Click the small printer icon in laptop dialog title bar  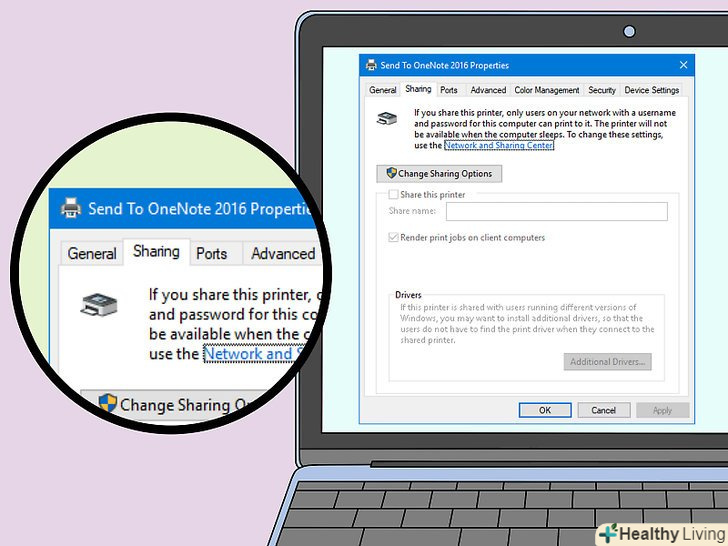370,65
